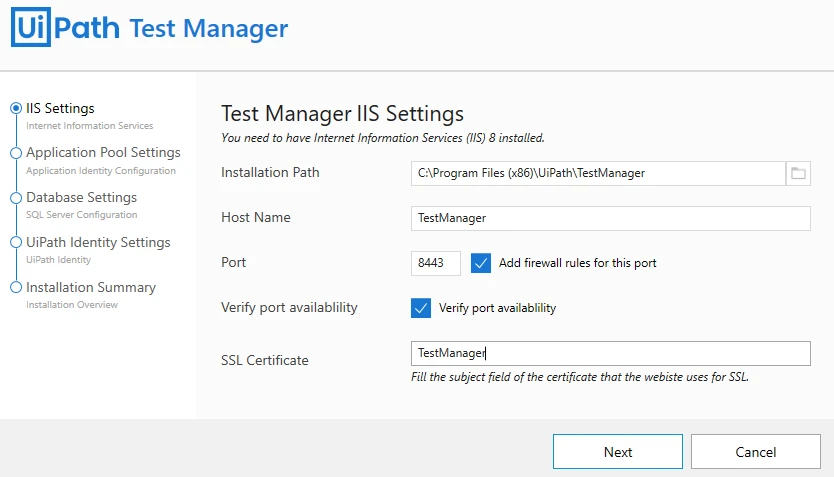Click the UiPath logo in header
The image size is (834, 477).
(65, 27)
